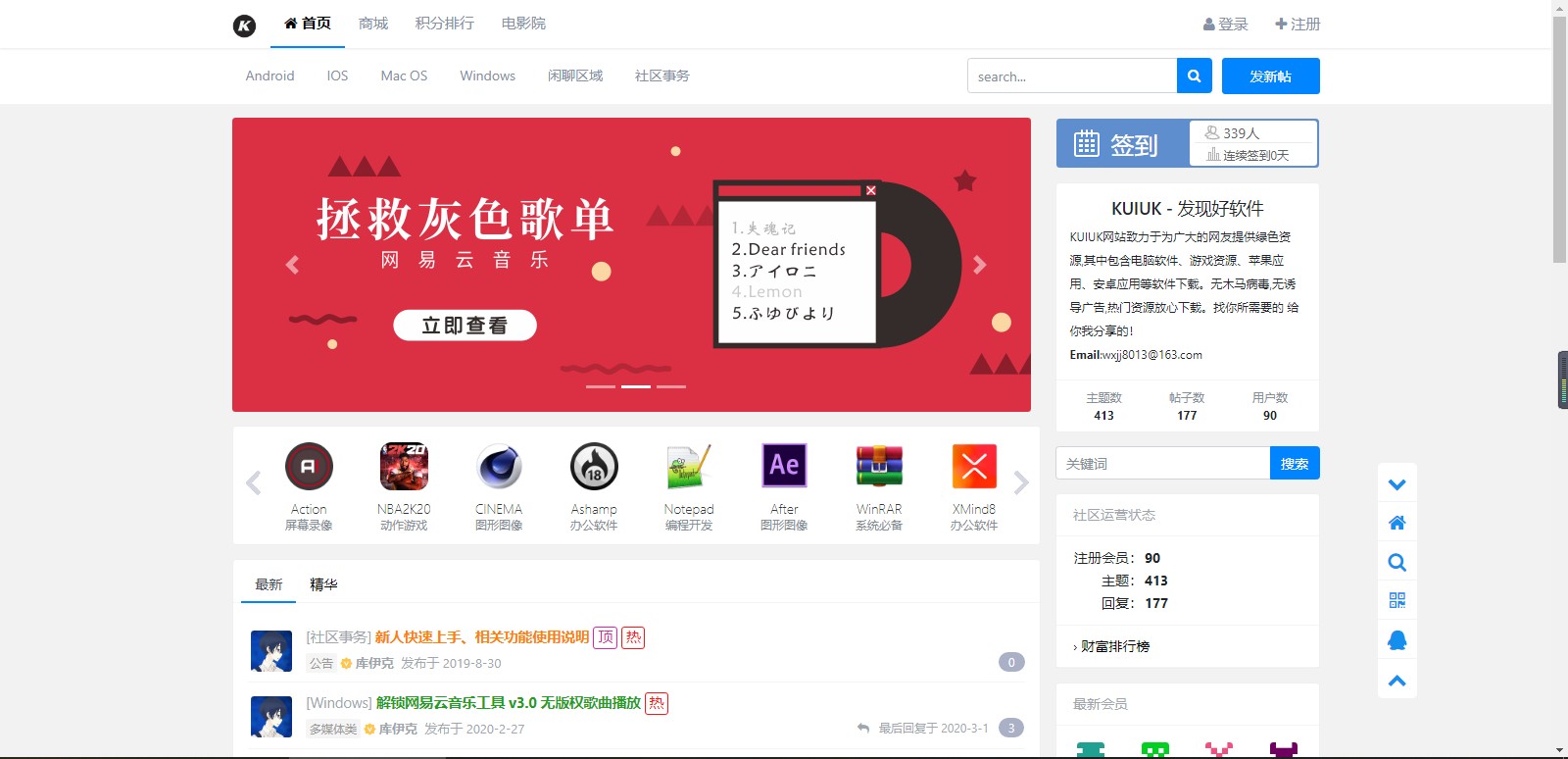Open post 新人快速上手、相关功能使用说明
This screenshot has height=759, width=1568.
tap(482, 637)
